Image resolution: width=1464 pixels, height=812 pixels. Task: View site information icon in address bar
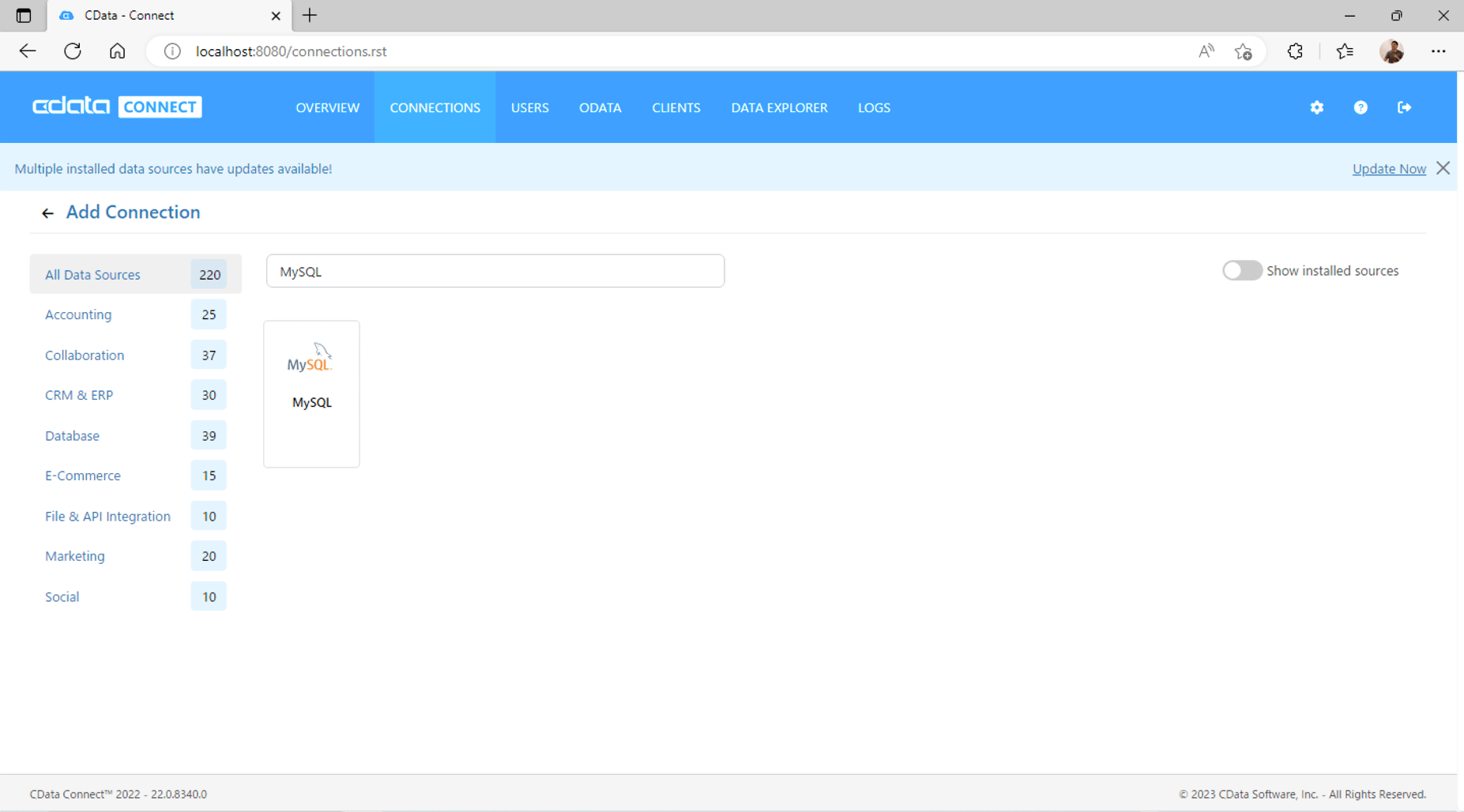tap(172, 51)
